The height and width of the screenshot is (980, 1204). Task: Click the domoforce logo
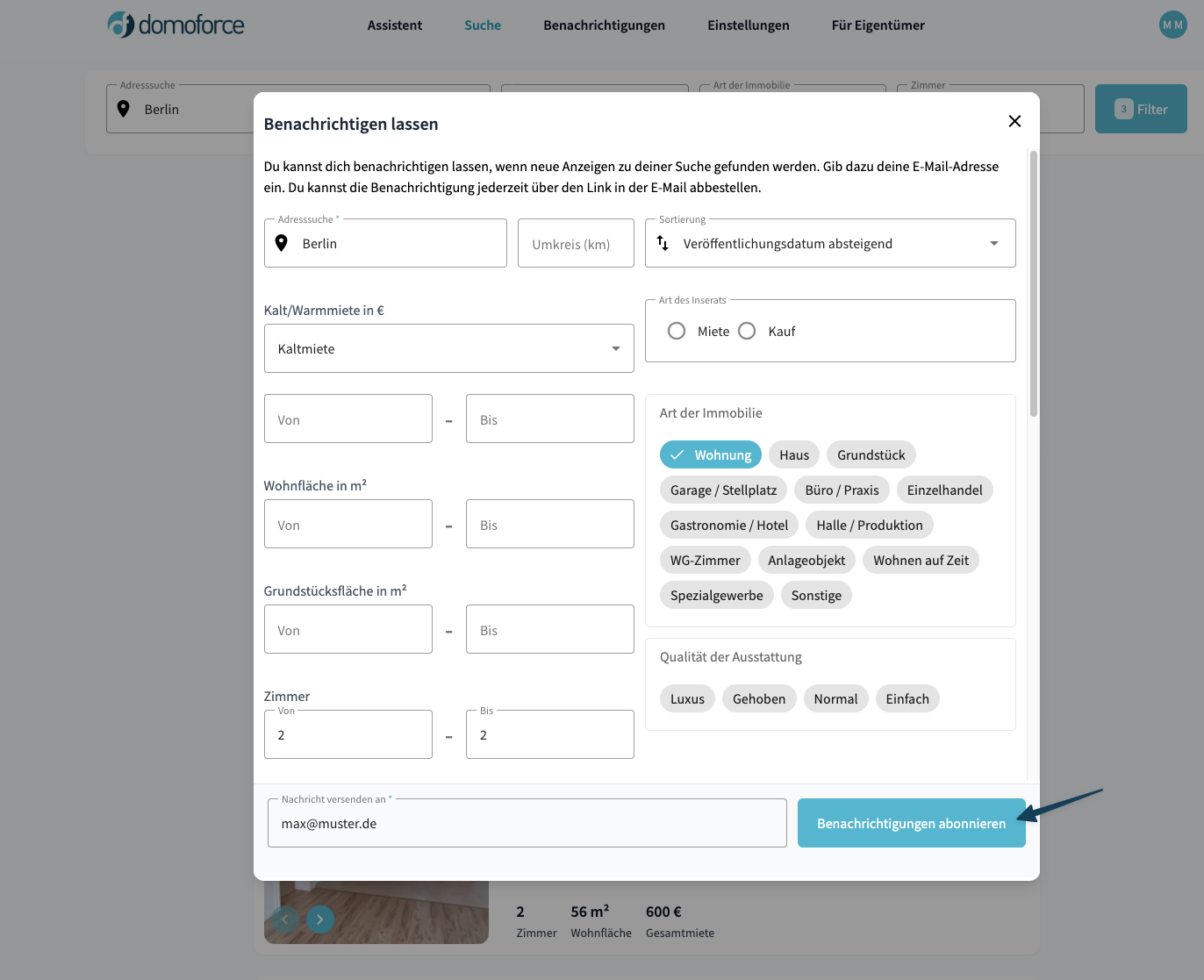point(175,25)
